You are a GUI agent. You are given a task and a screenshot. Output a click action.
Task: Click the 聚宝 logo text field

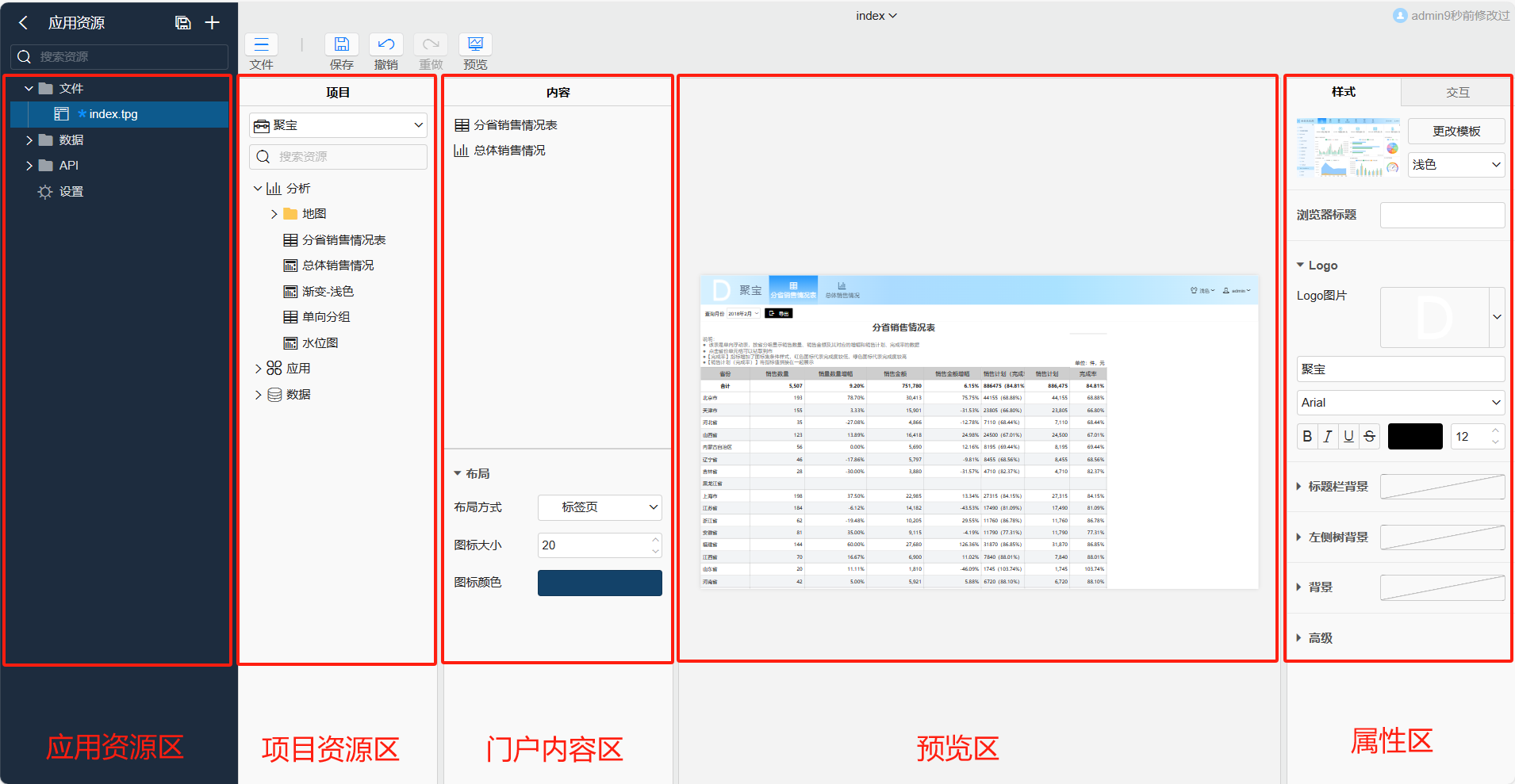(1401, 369)
